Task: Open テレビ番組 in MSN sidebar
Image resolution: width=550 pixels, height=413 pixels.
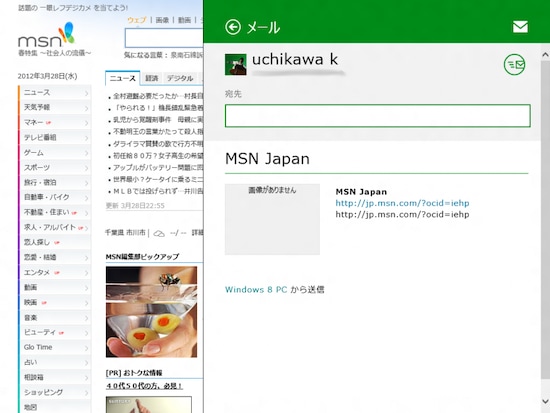Action: [x=55, y=137]
